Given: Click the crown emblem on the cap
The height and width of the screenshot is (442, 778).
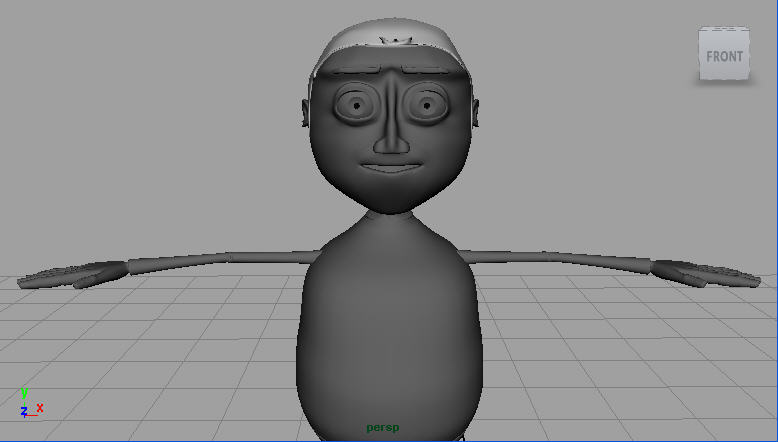Looking at the screenshot, I should coord(395,41).
